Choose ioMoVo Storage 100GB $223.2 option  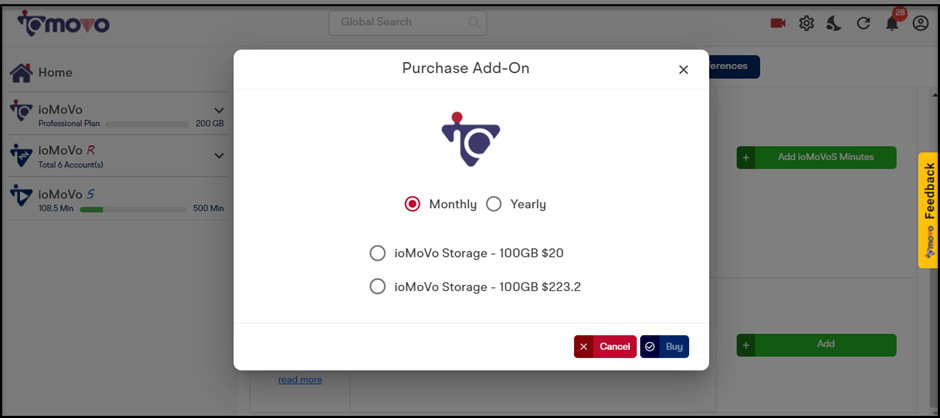click(377, 287)
